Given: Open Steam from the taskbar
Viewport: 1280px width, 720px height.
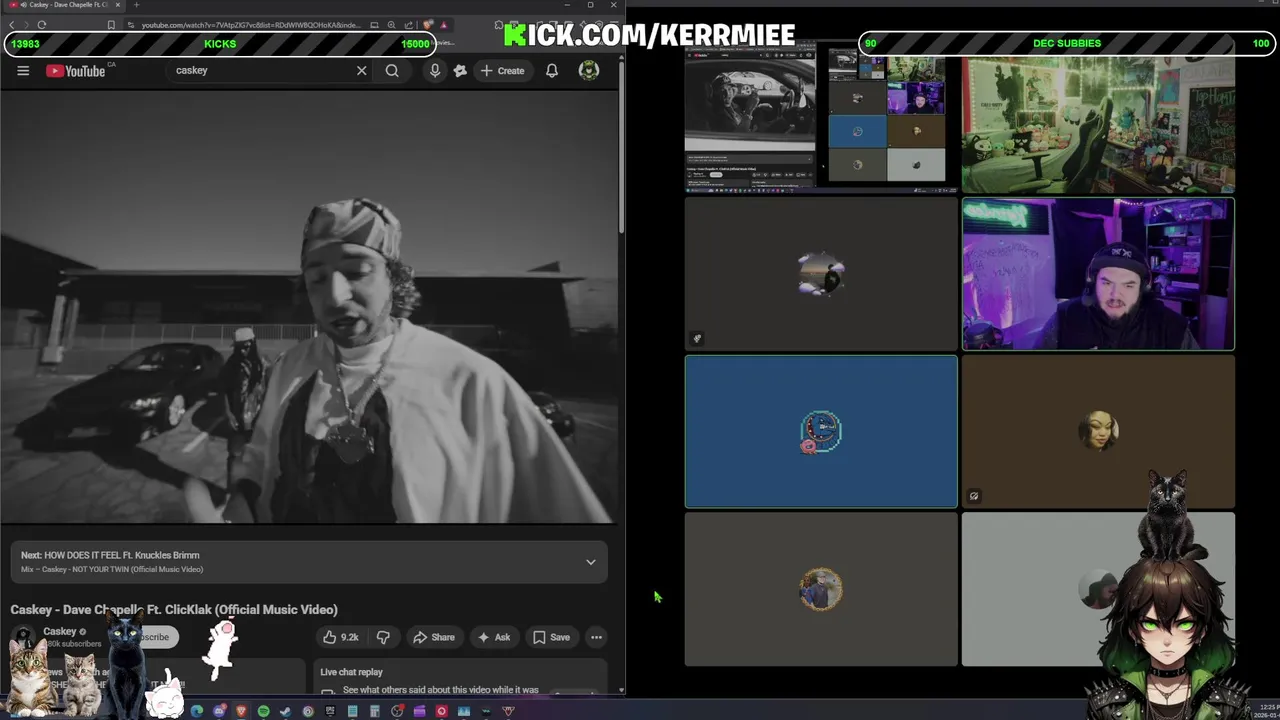Looking at the screenshot, I should pyautogui.click(x=285, y=711).
